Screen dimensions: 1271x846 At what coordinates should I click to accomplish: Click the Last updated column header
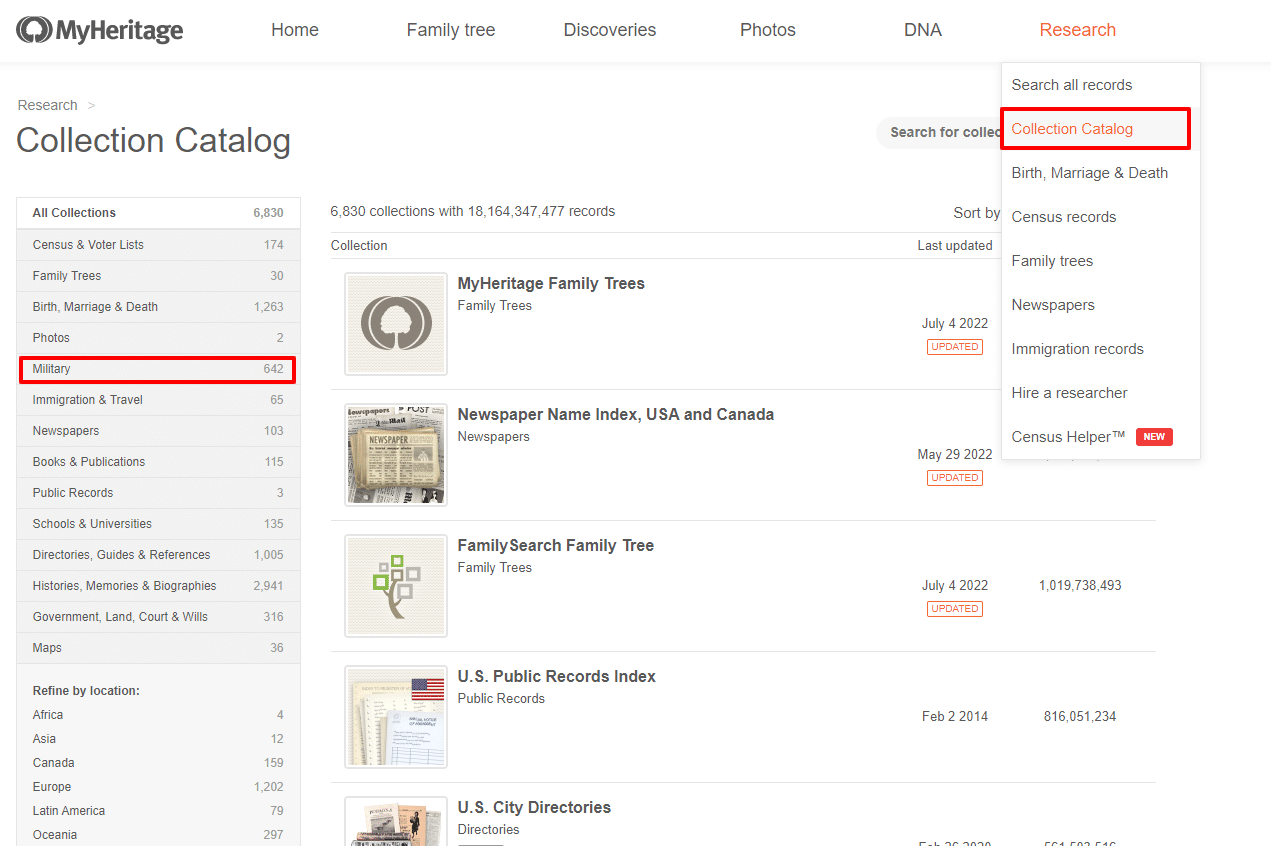click(x=955, y=246)
